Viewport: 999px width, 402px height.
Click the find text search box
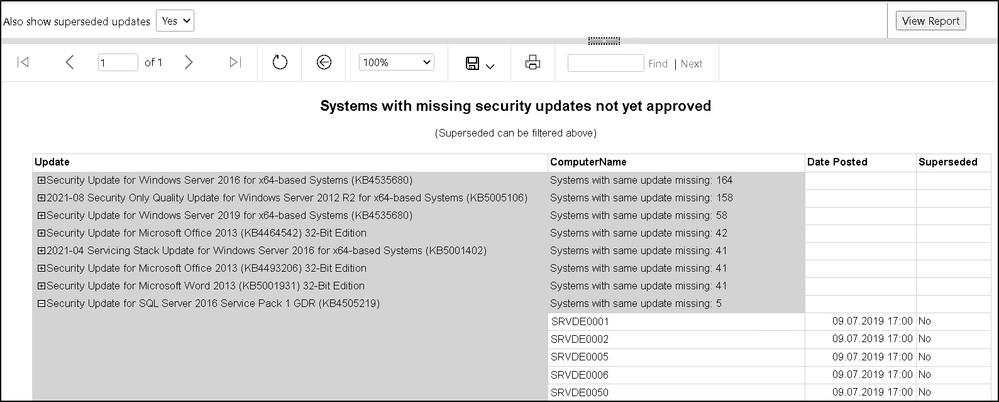(605, 63)
